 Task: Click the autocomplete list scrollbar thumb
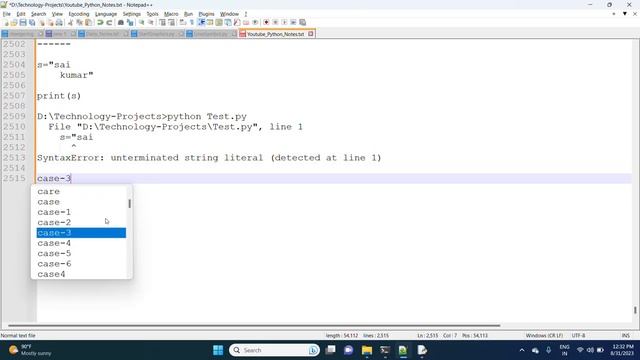[129, 203]
